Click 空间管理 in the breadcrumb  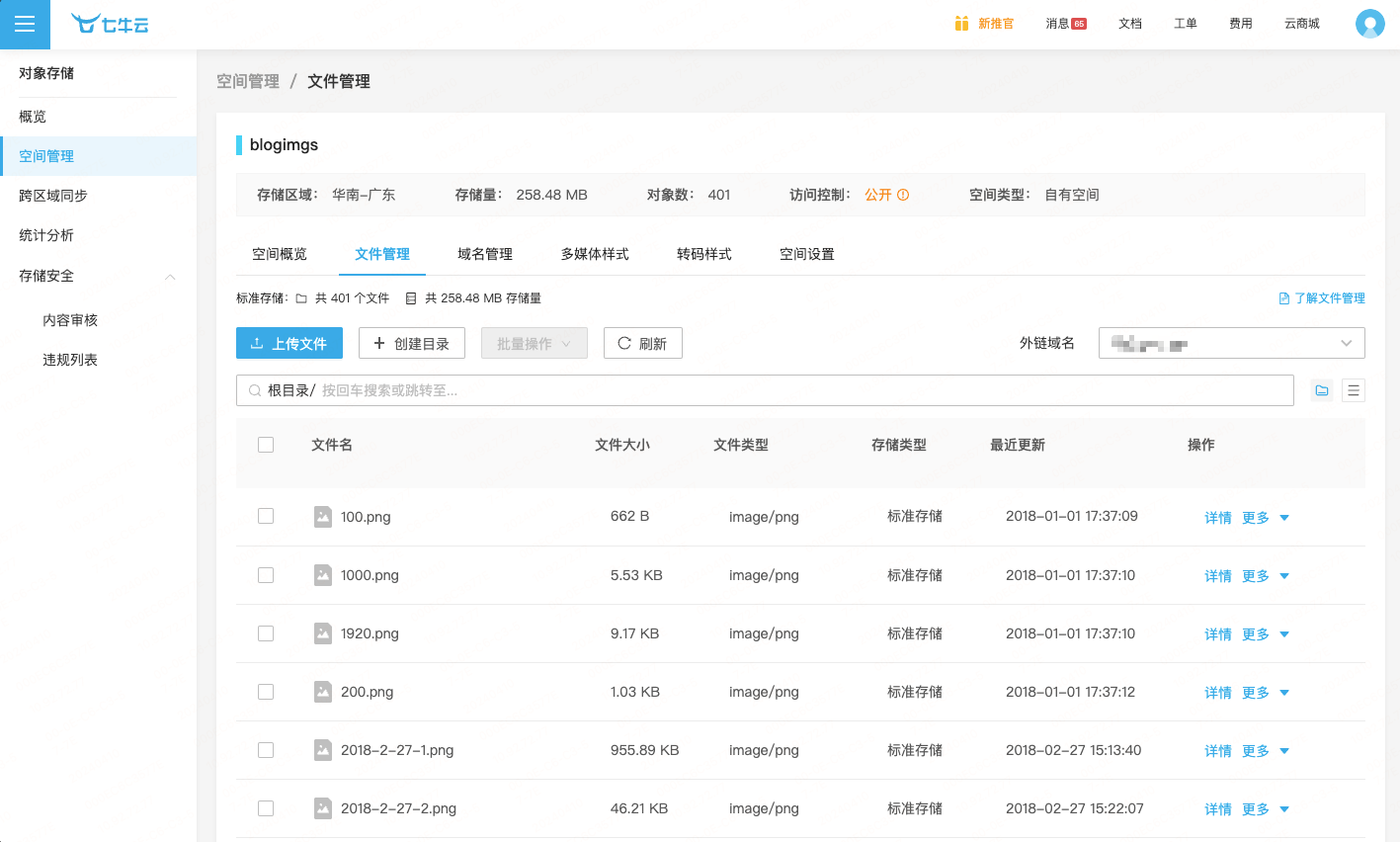click(x=248, y=81)
